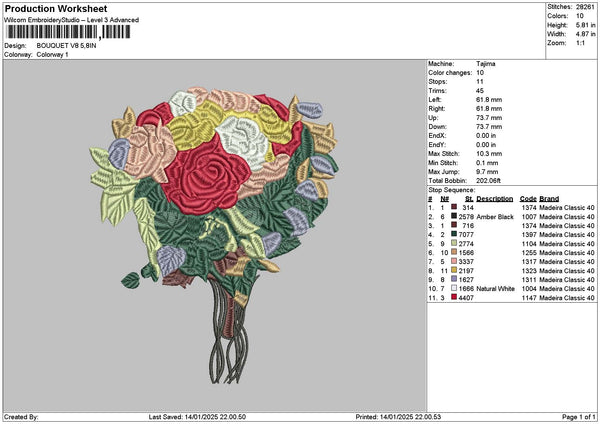Screen dimensions: 600x424
Task: Click thread code 1007
Action: point(529,217)
